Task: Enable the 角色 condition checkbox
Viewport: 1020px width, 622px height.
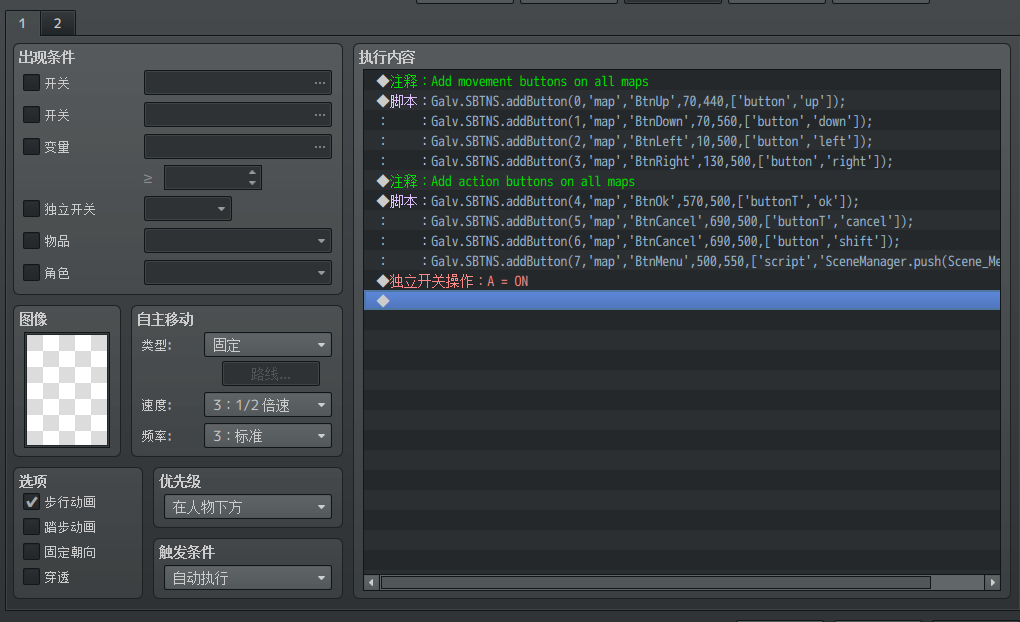Action: click(x=31, y=272)
